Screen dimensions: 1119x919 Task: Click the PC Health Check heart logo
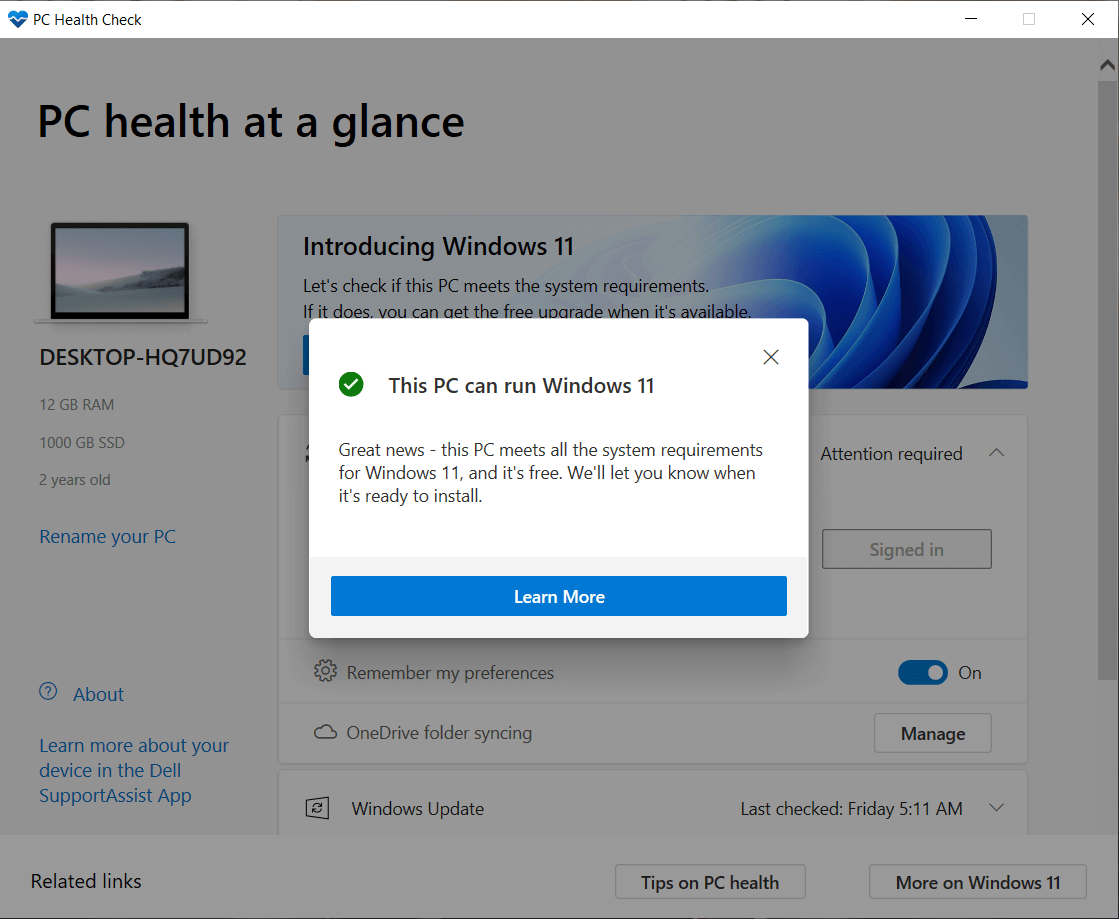click(16, 19)
